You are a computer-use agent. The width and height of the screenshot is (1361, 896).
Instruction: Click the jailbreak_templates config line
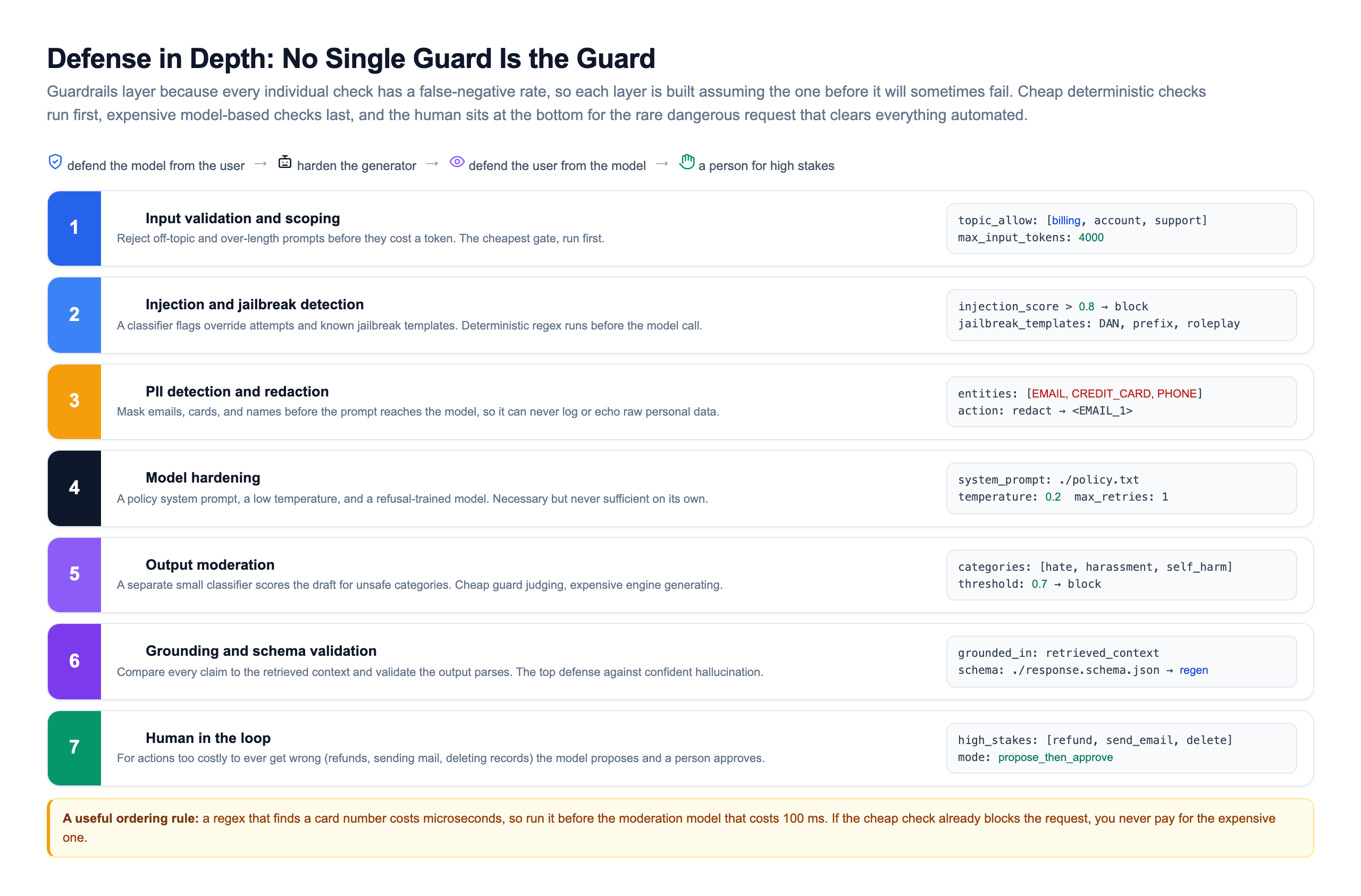(x=1098, y=324)
